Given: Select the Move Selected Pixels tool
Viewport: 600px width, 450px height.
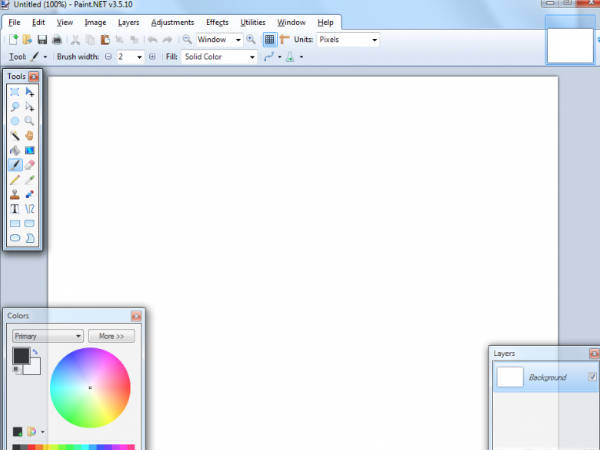Looking at the screenshot, I should tap(29, 92).
